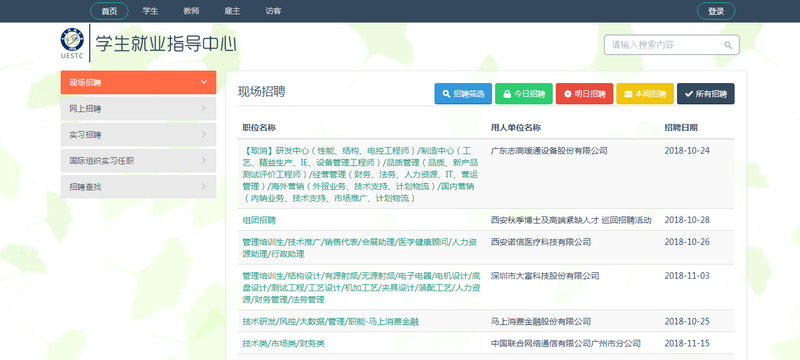Click the date 2018-10-24
Screen dimensions: 800x360
pos(687,151)
